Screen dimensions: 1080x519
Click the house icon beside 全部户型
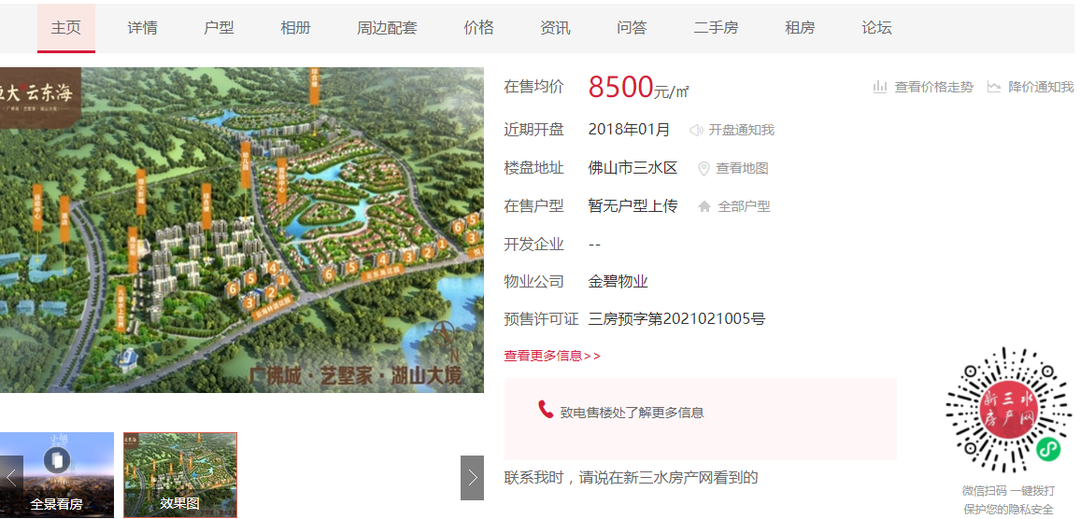pyautogui.click(x=704, y=206)
